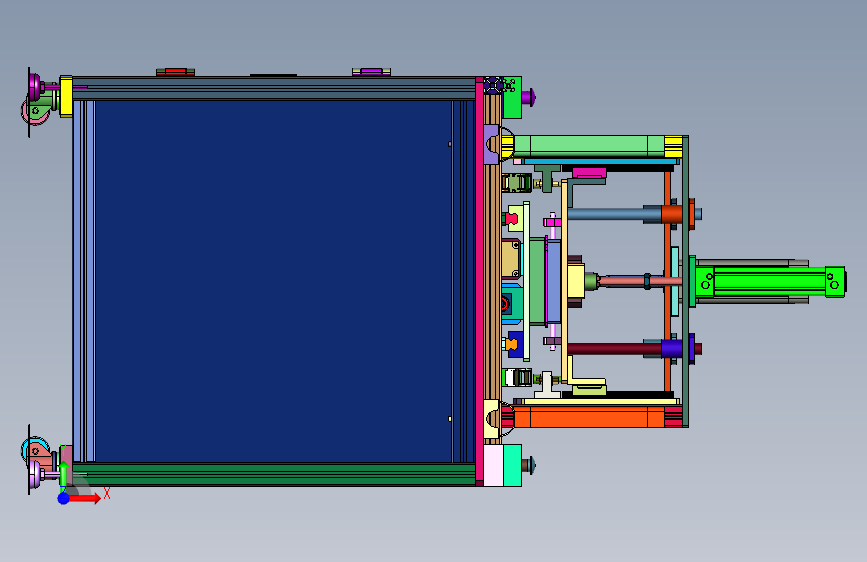
Task: Click the red X axis label
Action: click(x=107, y=493)
